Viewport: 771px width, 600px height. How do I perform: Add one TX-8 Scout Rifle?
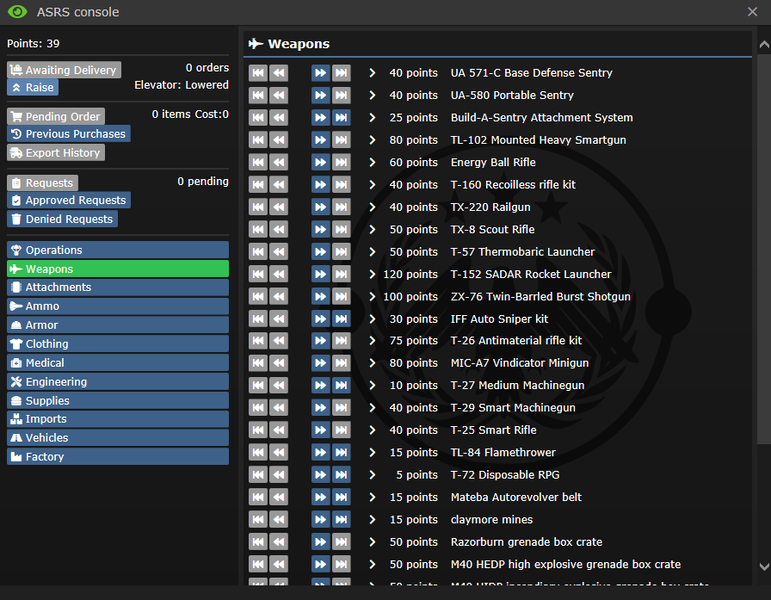pos(320,230)
